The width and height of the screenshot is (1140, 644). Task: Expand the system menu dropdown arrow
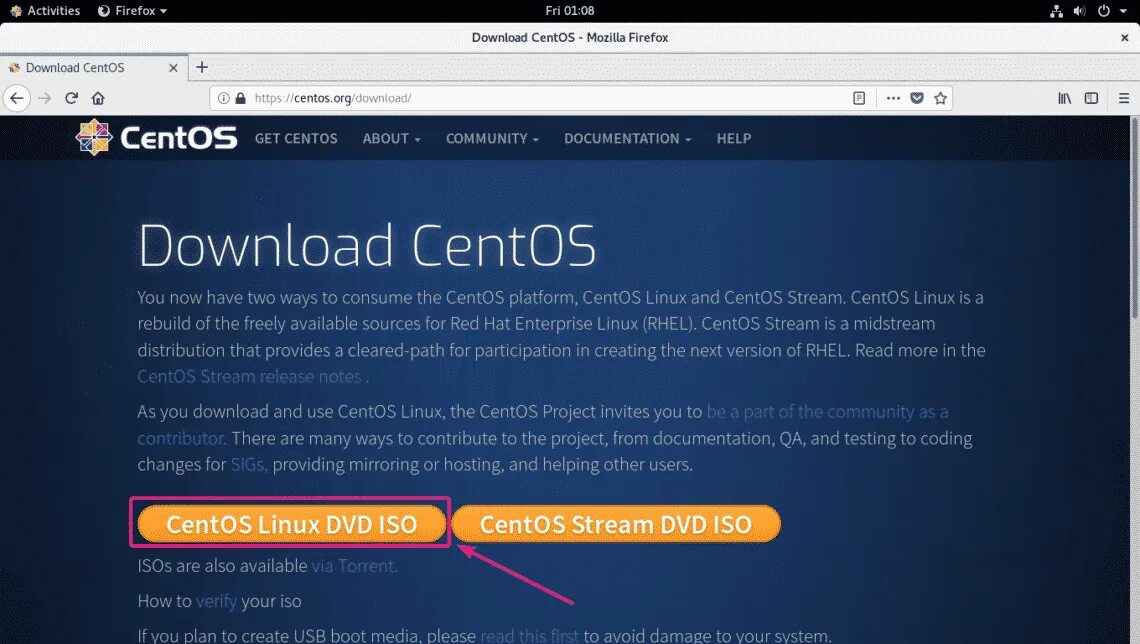pos(1124,11)
